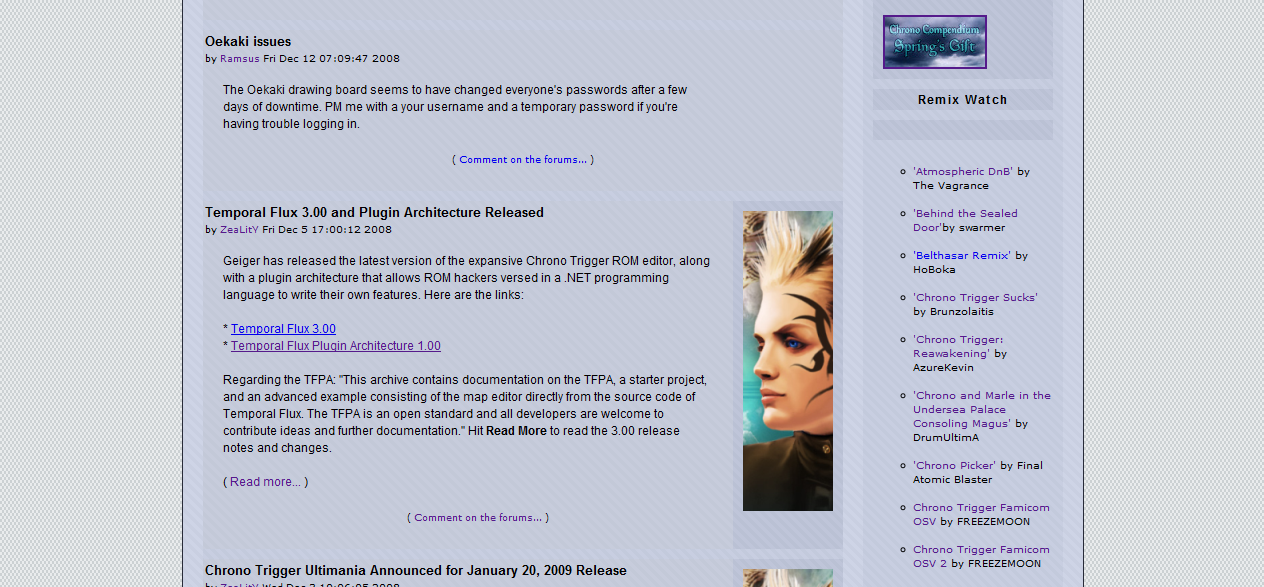
Task: Click Read more under Temporal Flux post
Action: [x=265, y=482]
